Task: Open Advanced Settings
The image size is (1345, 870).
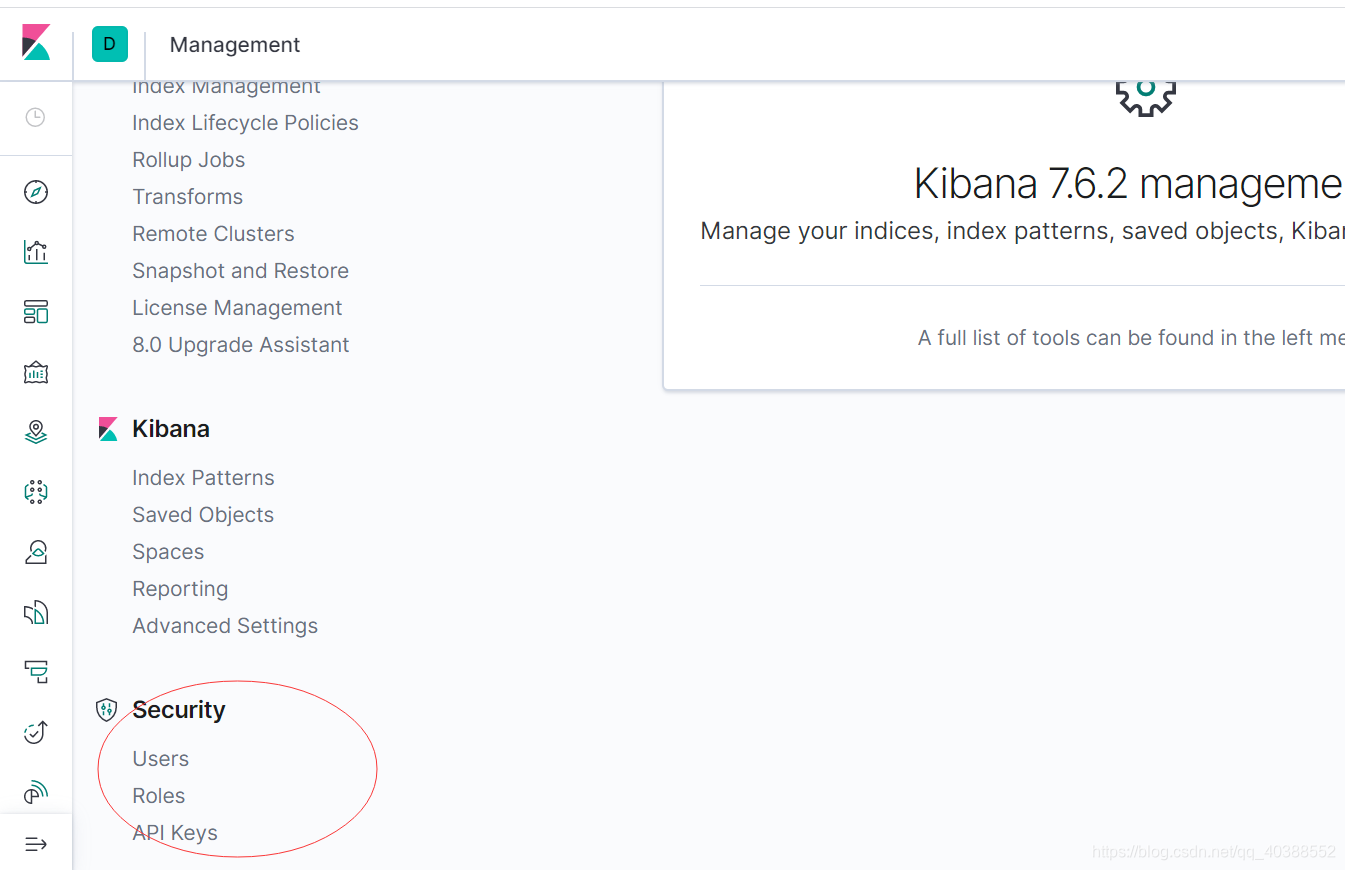Action: coord(225,626)
